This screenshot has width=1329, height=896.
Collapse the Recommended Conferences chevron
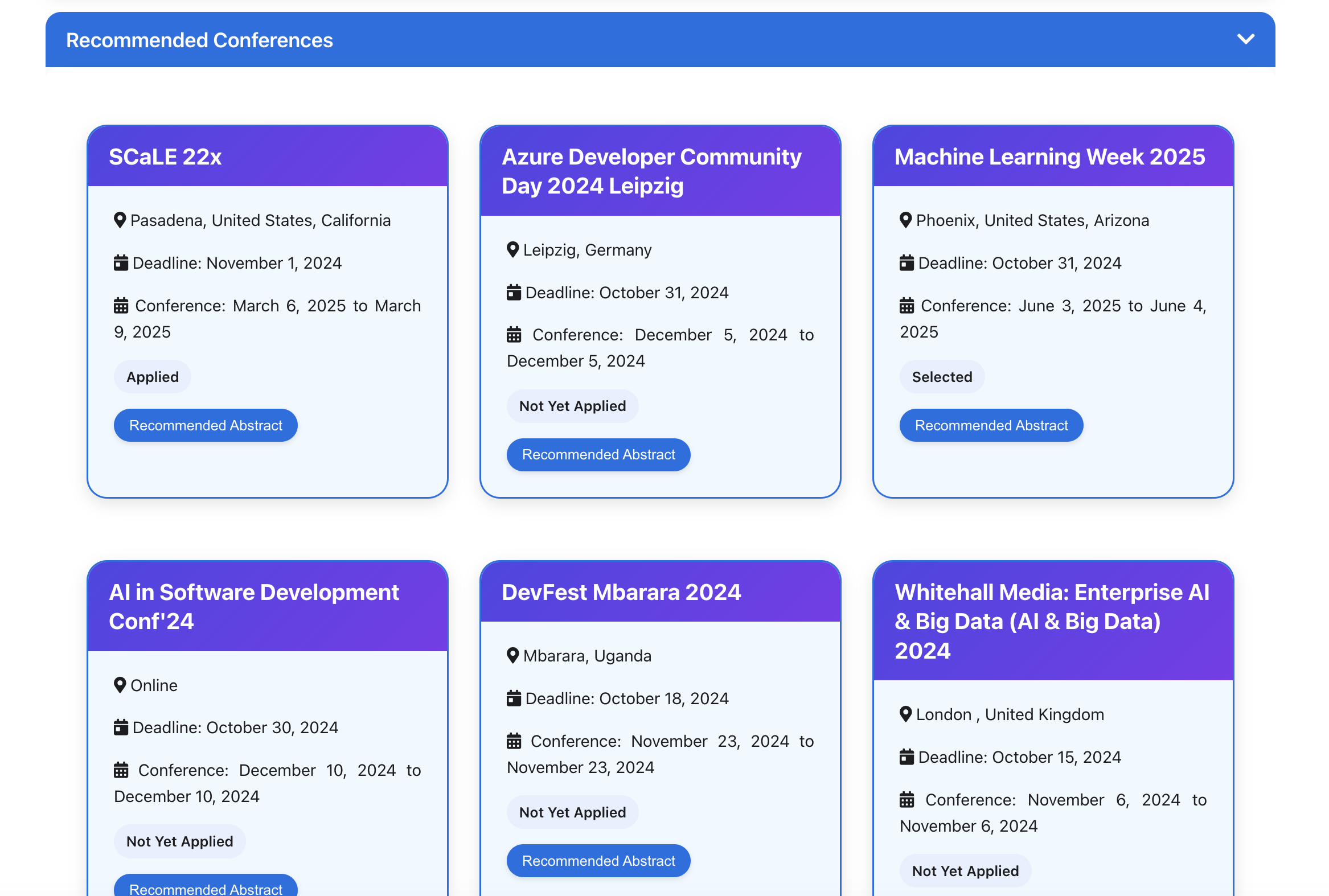tap(1245, 39)
